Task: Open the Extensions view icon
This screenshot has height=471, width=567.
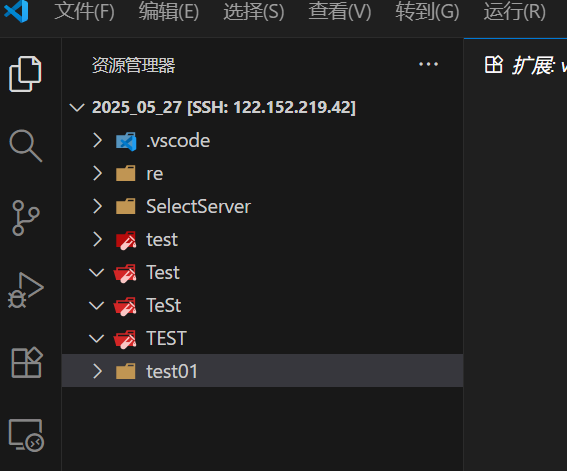Action: 27,363
